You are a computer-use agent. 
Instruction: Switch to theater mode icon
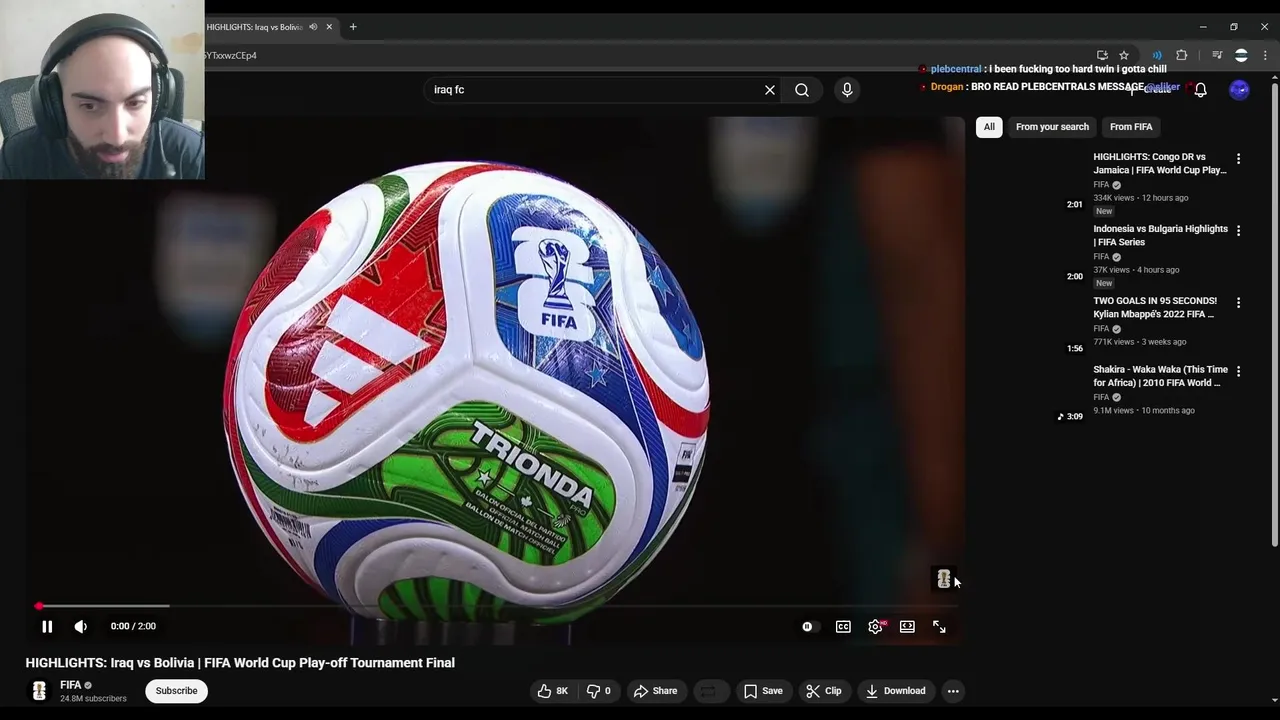pos(907,627)
